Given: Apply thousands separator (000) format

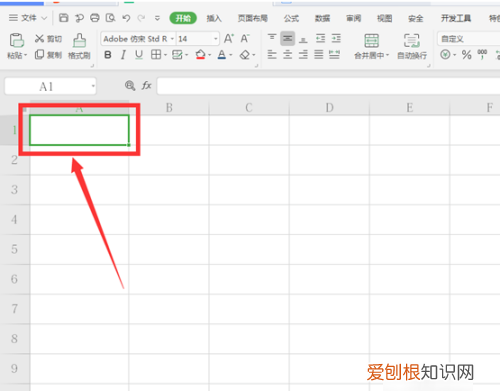Looking at the screenshot, I should point(482,54).
